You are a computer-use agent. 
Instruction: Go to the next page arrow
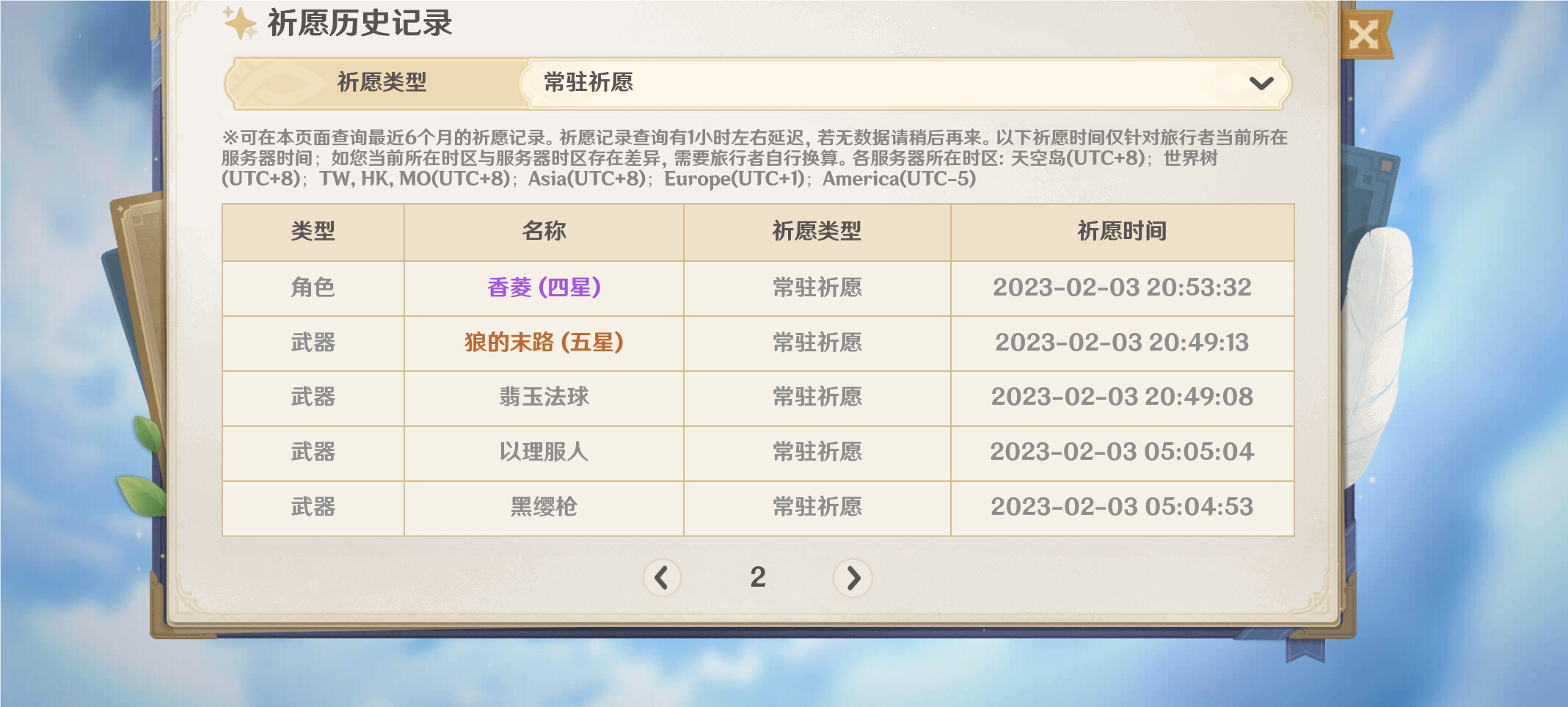pyautogui.click(x=853, y=578)
